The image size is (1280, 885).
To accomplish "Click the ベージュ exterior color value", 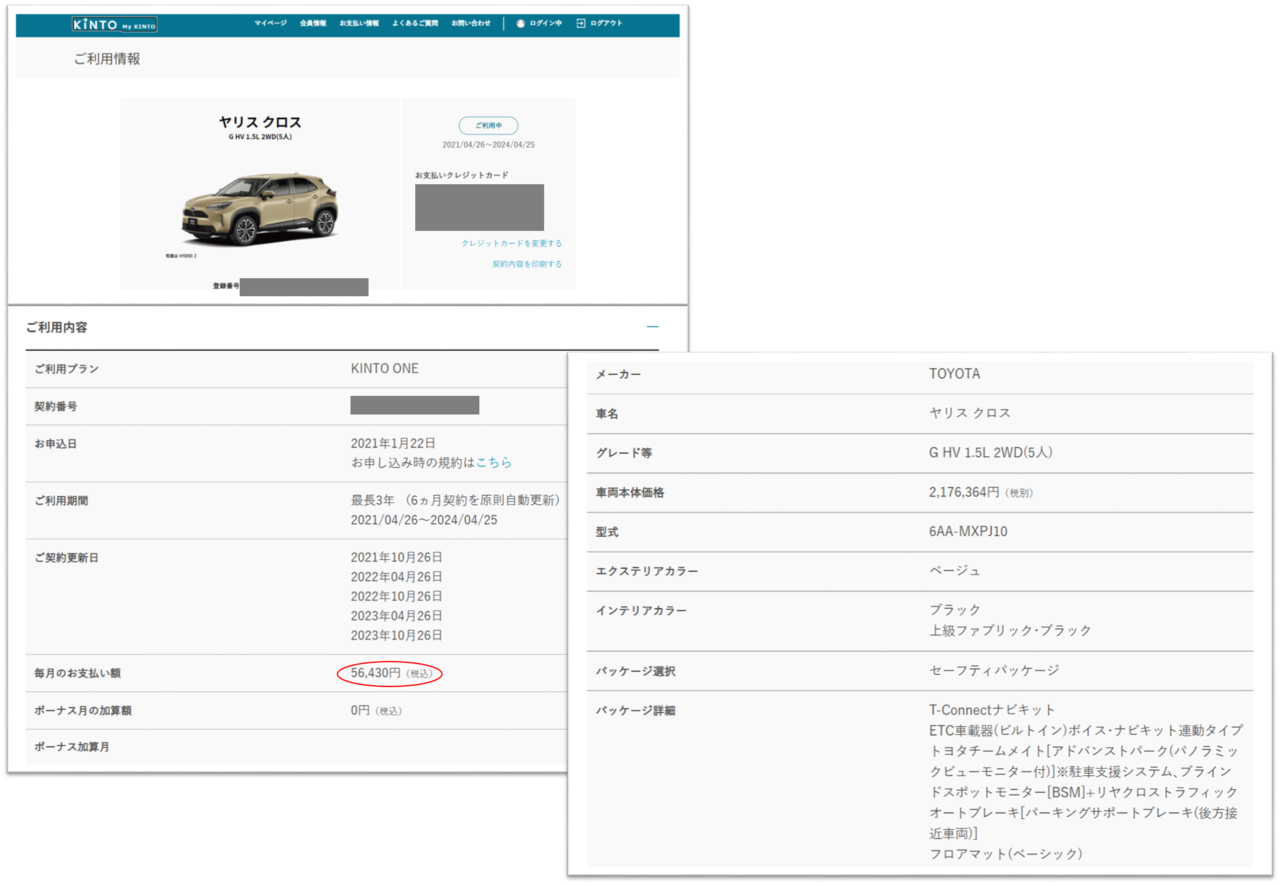I will pyautogui.click(x=955, y=570).
